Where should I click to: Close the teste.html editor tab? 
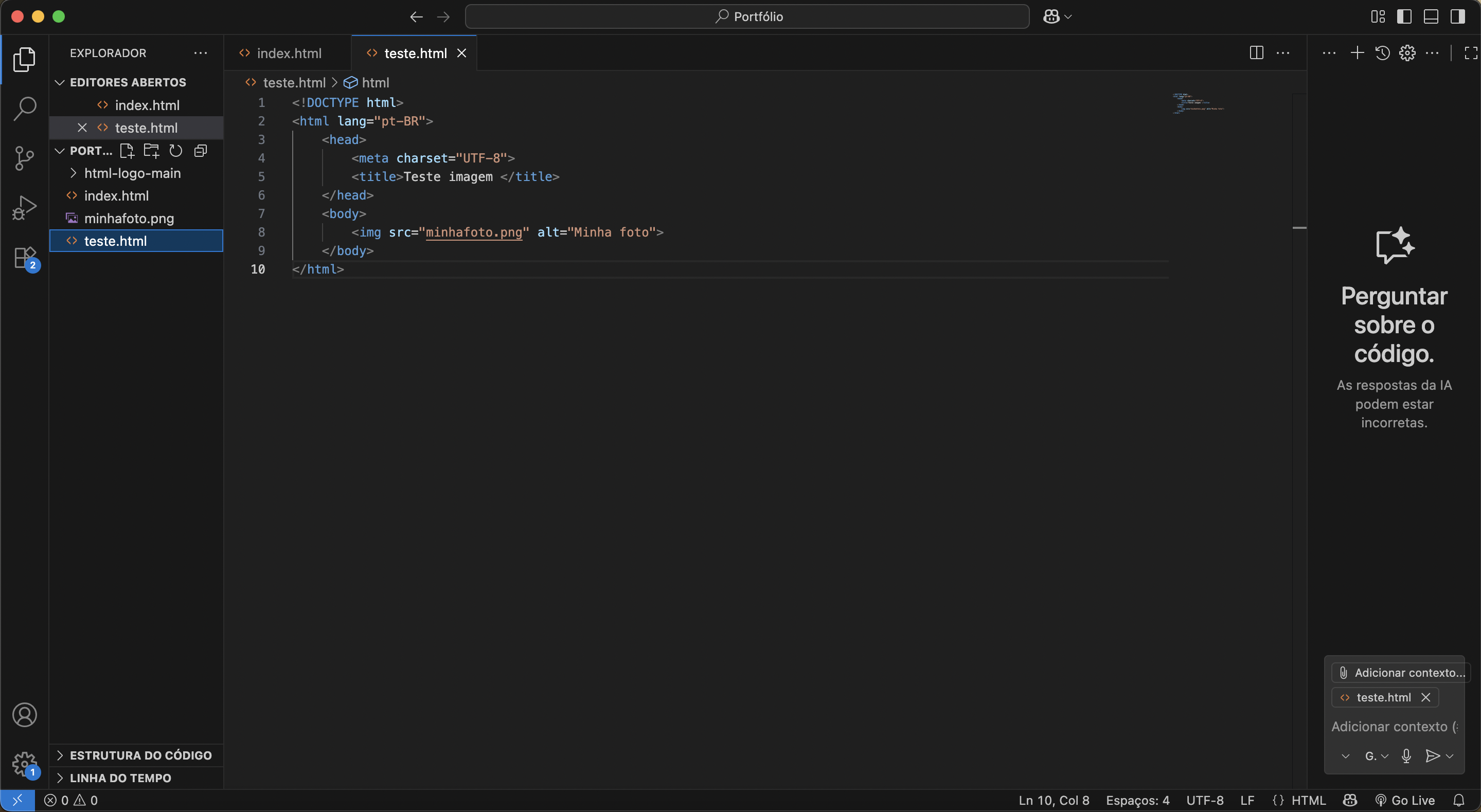pos(461,53)
